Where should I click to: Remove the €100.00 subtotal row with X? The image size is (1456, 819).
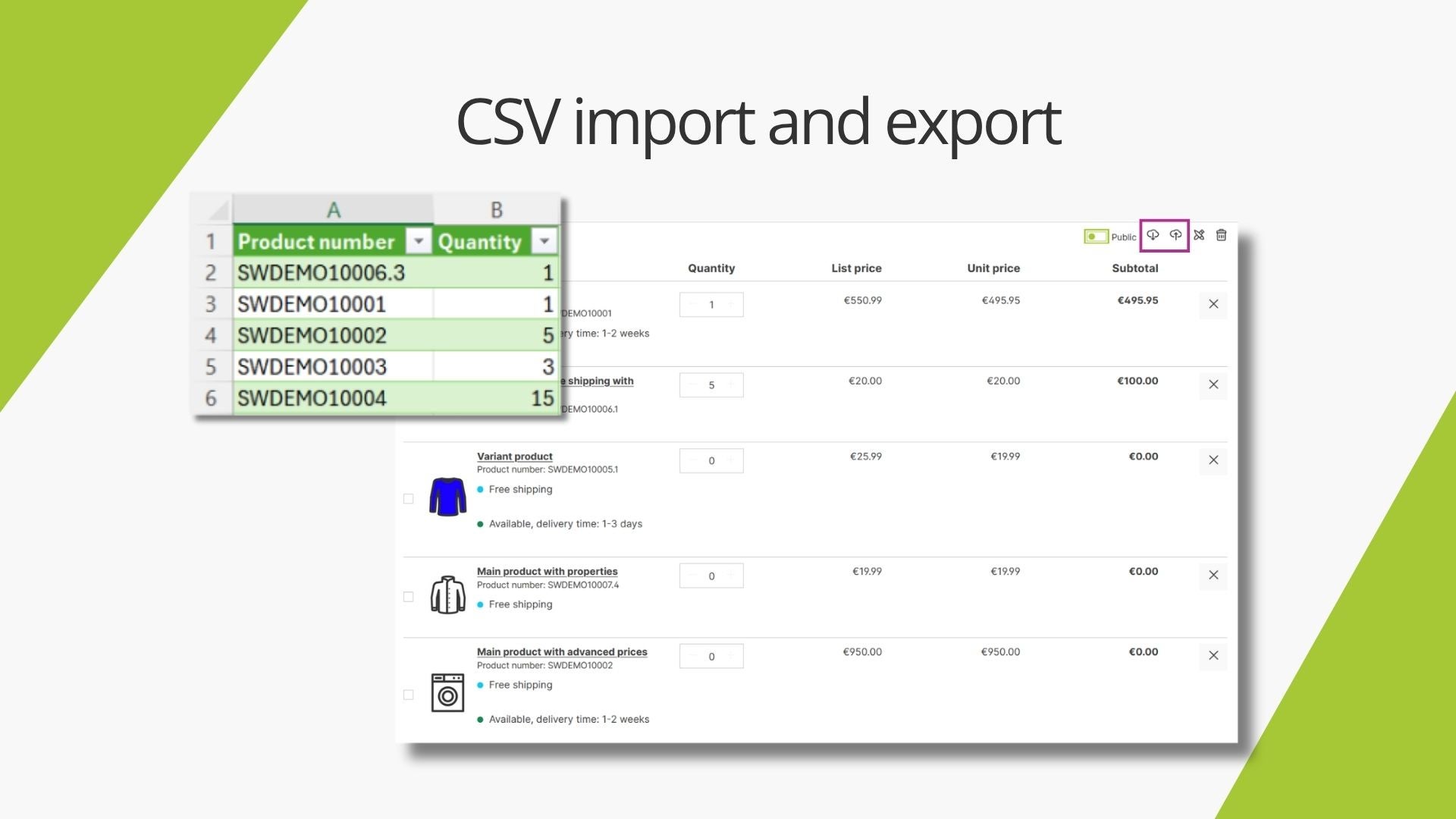click(1213, 384)
